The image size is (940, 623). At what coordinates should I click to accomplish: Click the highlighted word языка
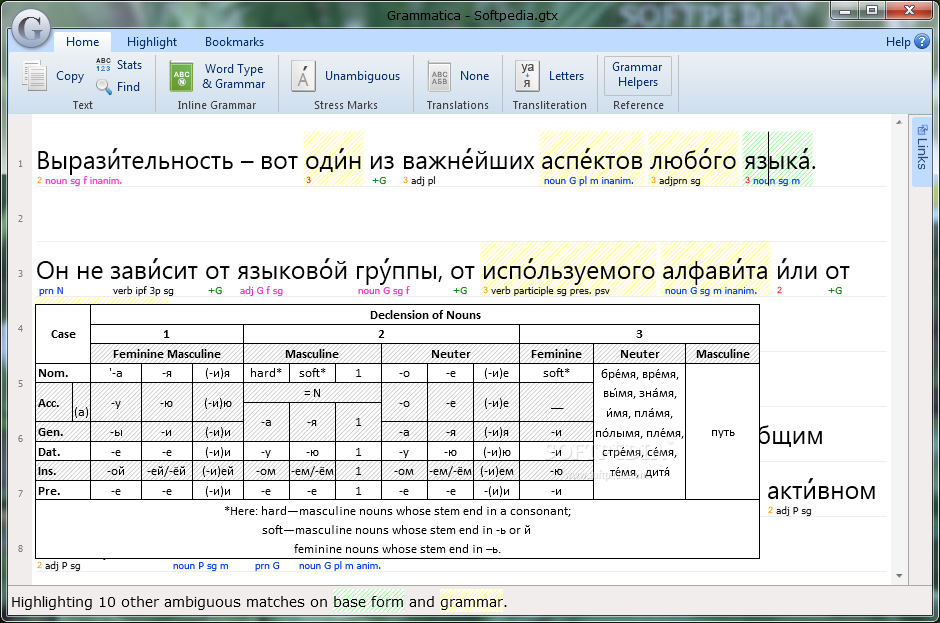(779, 161)
